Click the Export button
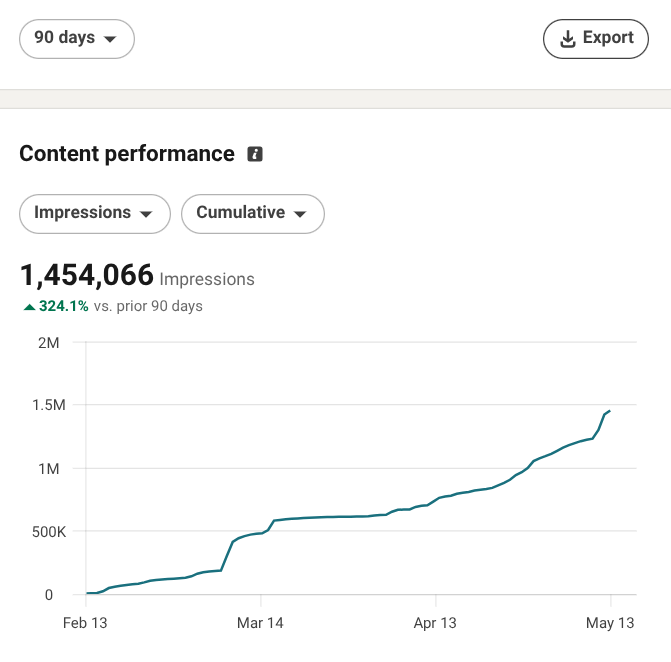Screen dimensions: 671x662 (596, 39)
